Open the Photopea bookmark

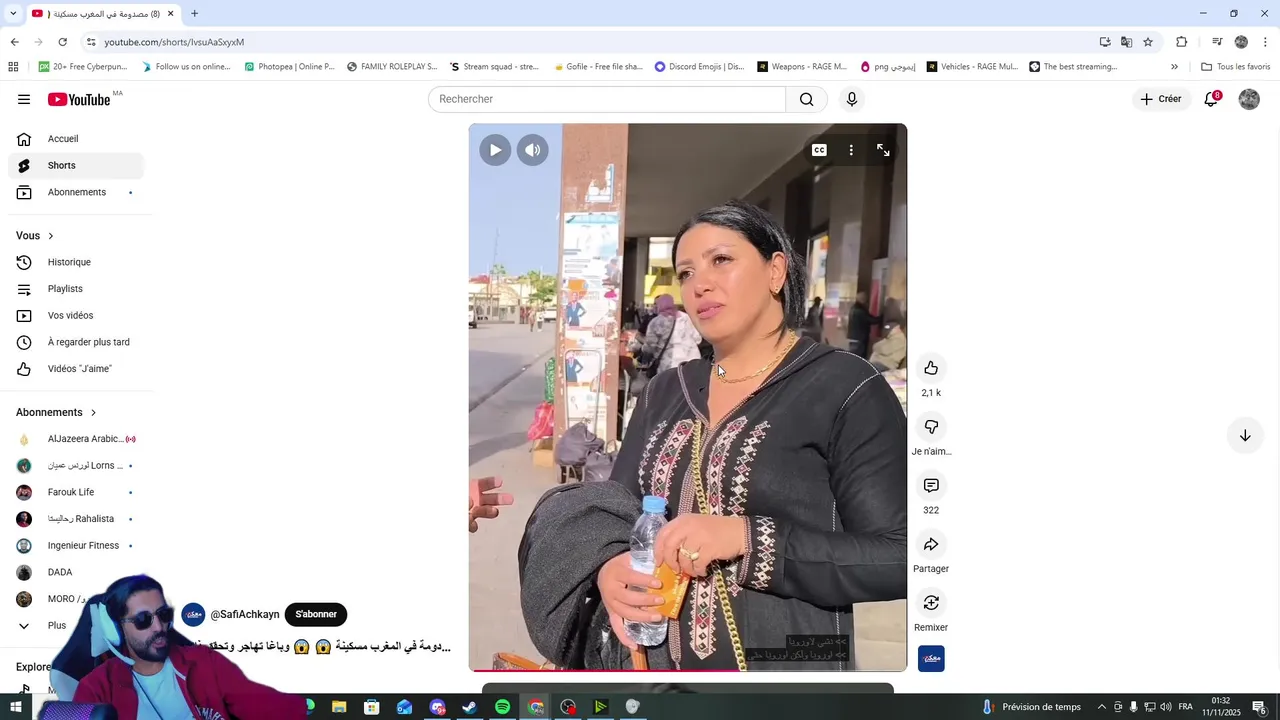[288, 67]
